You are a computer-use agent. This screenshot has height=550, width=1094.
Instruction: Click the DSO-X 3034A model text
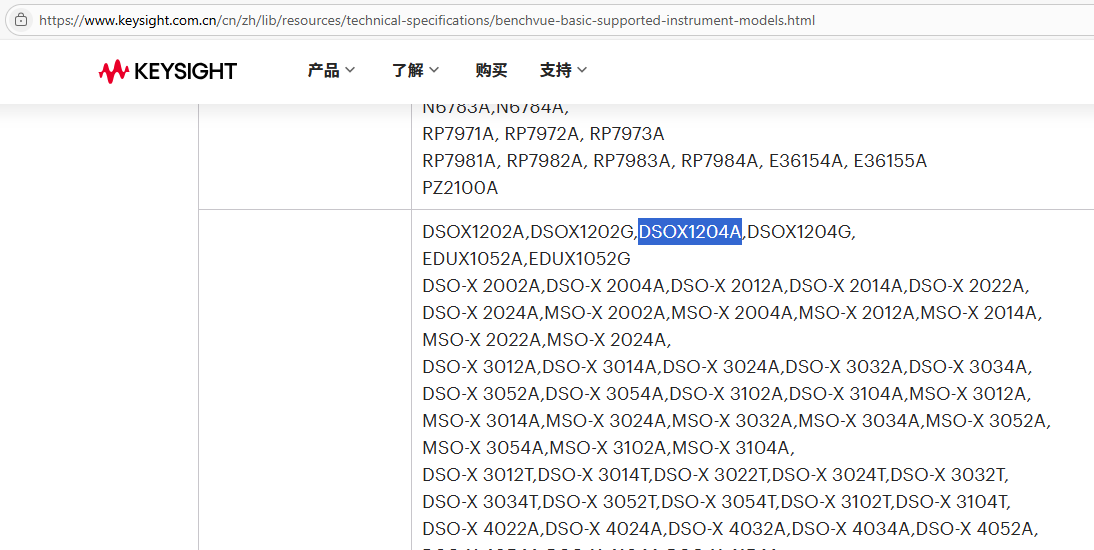click(968, 368)
